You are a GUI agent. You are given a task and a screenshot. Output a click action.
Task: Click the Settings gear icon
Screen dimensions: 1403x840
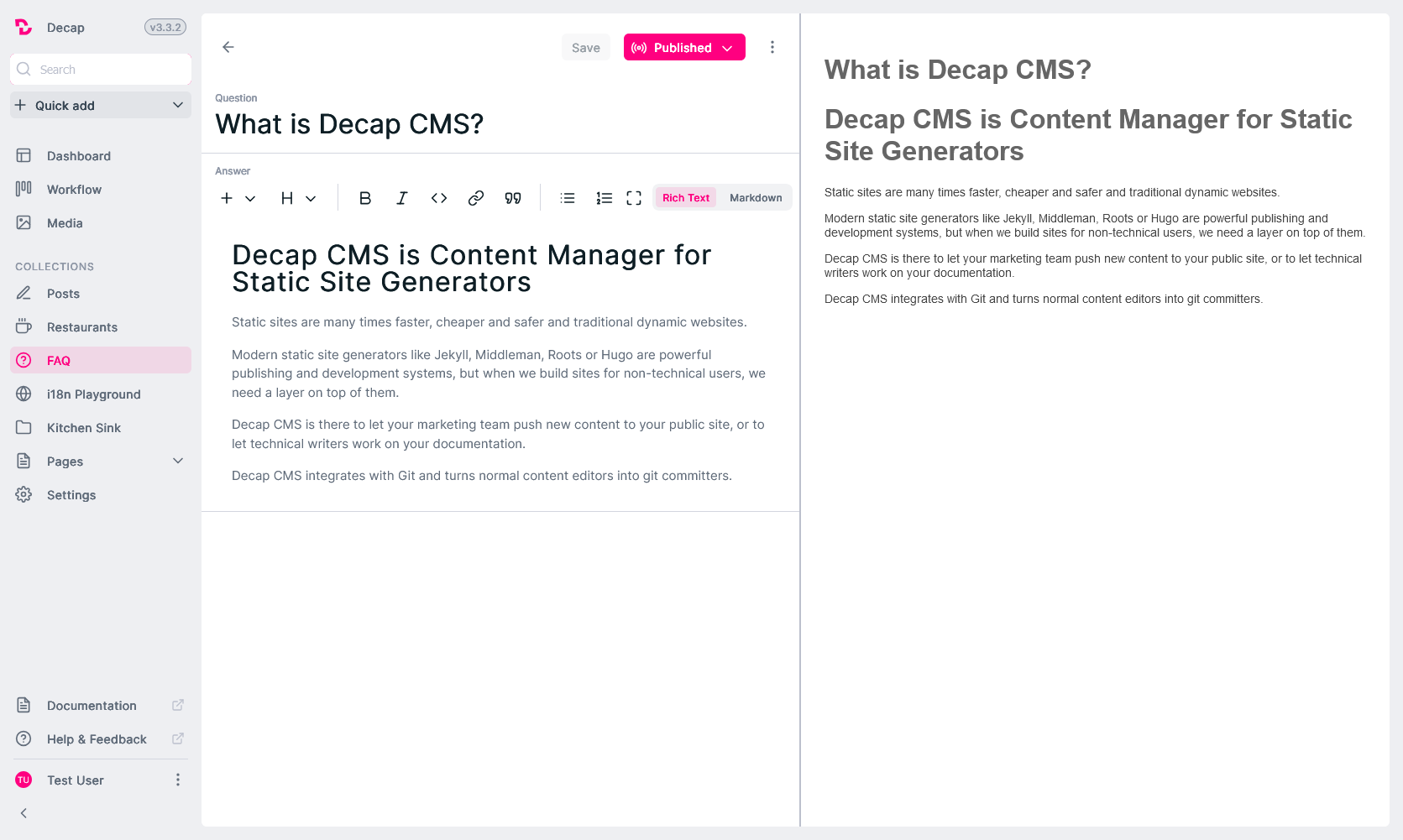tap(24, 494)
